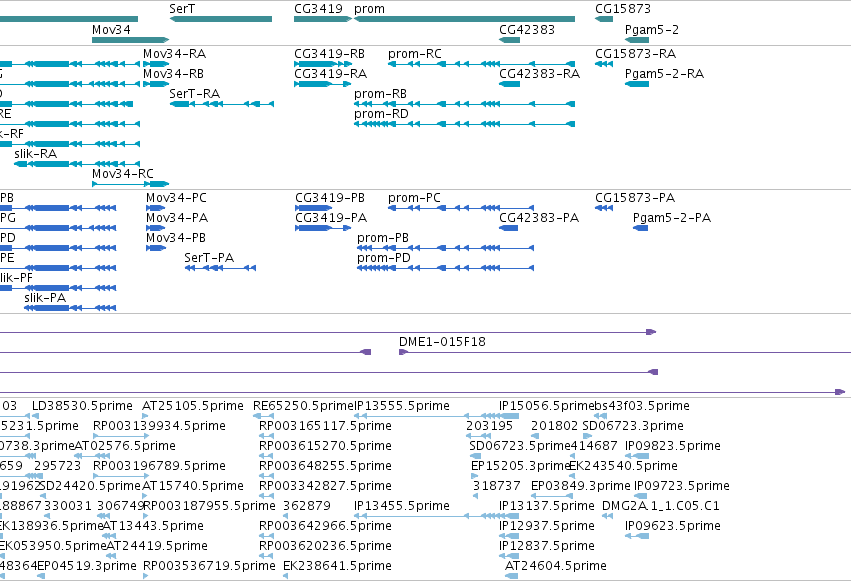Select the RP003615270.5prime feature
The image size is (851, 581).
pyautogui.click(x=266, y=456)
